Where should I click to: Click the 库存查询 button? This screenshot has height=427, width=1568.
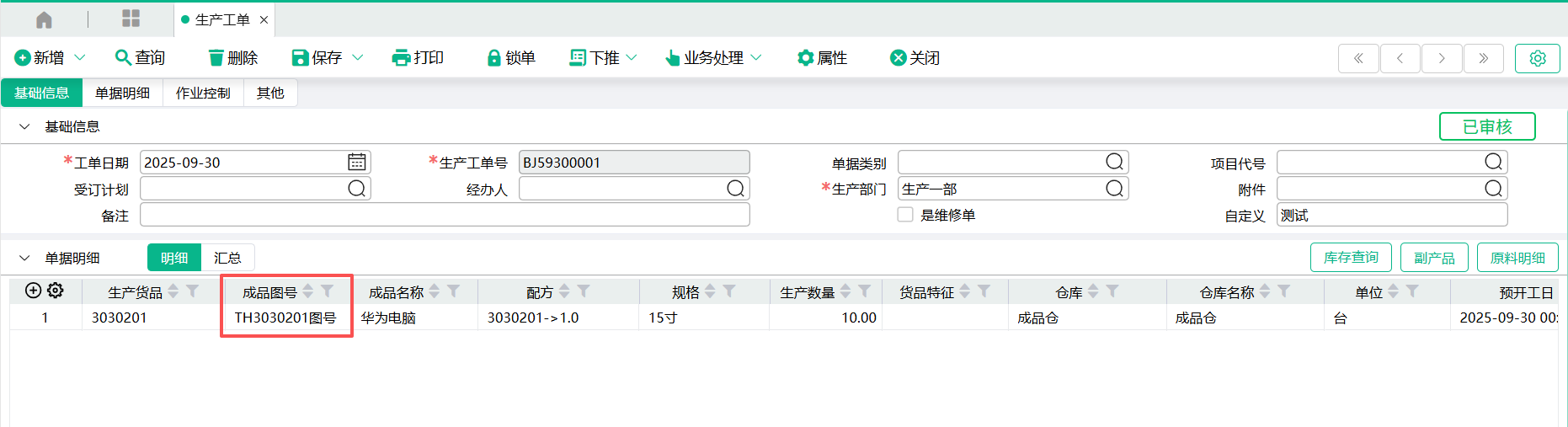pos(1350,258)
